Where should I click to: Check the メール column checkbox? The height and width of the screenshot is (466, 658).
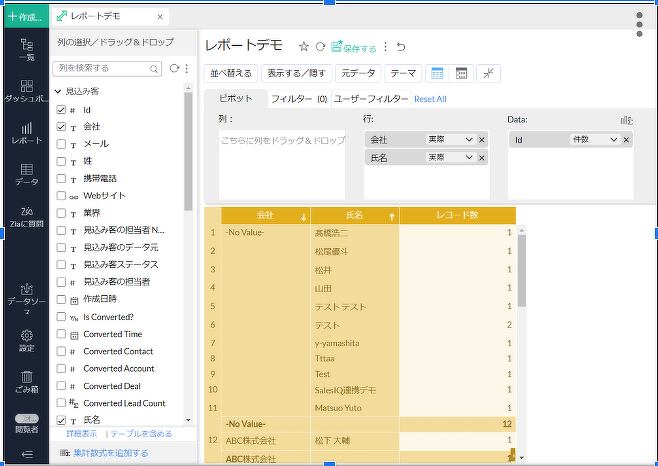coord(62,144)
